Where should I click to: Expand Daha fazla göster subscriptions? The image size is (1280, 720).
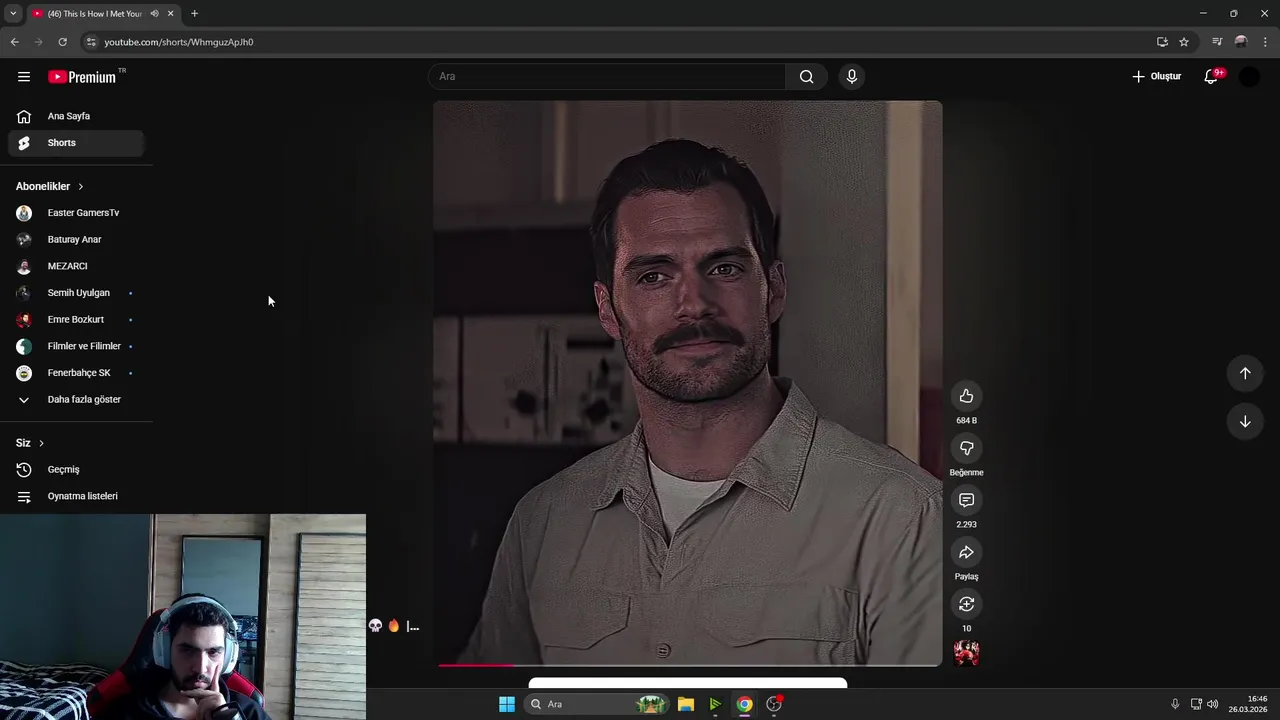point(76,400)
